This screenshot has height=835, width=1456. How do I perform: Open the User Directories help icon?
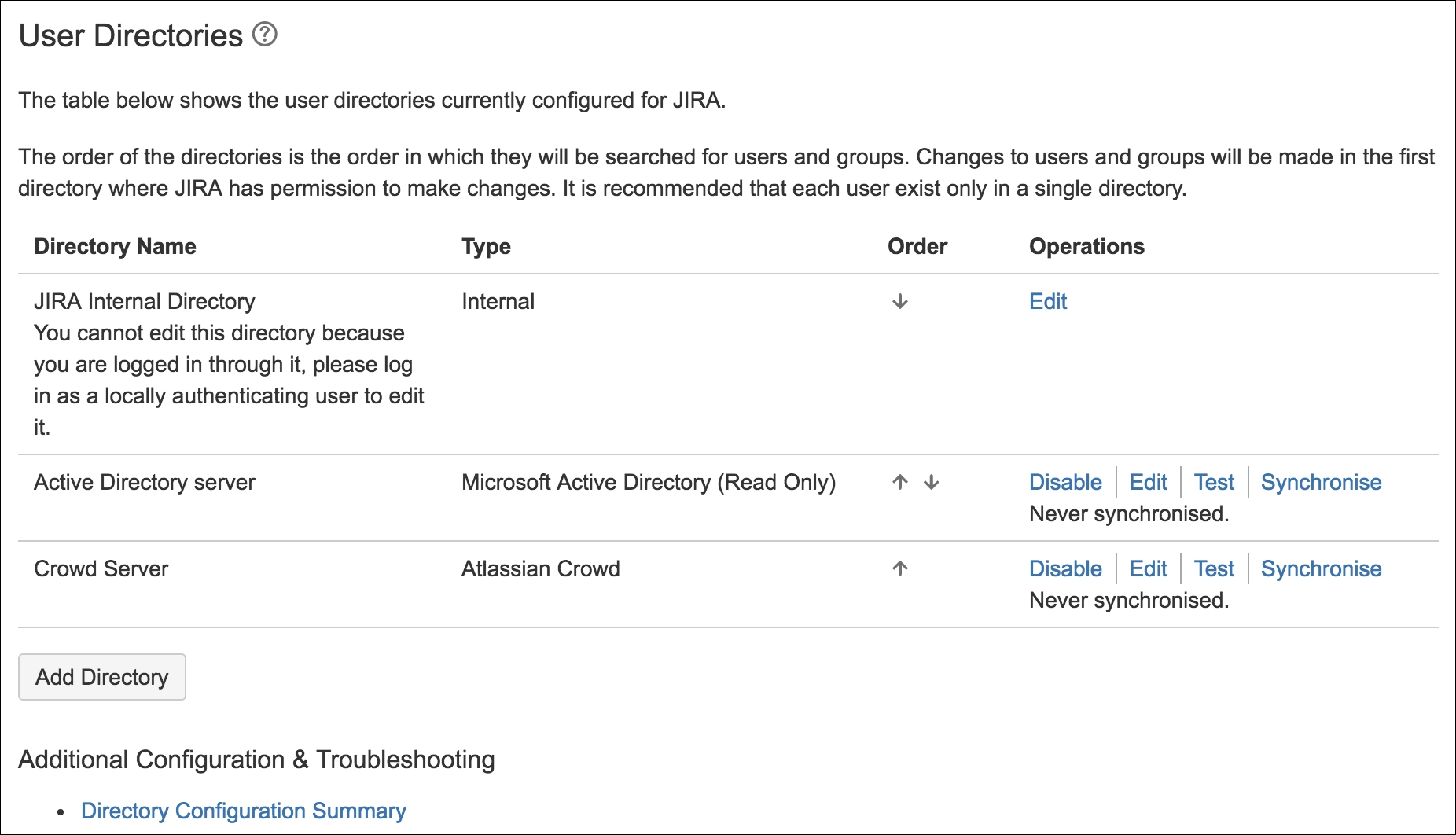(x=265, y=35)
